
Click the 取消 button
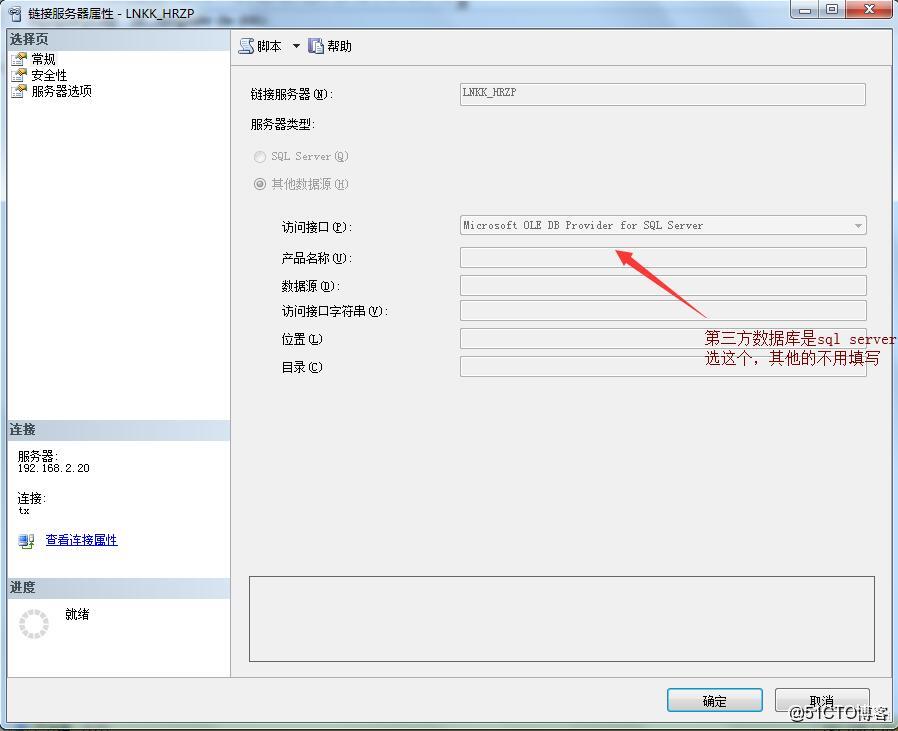click(822, 700)
